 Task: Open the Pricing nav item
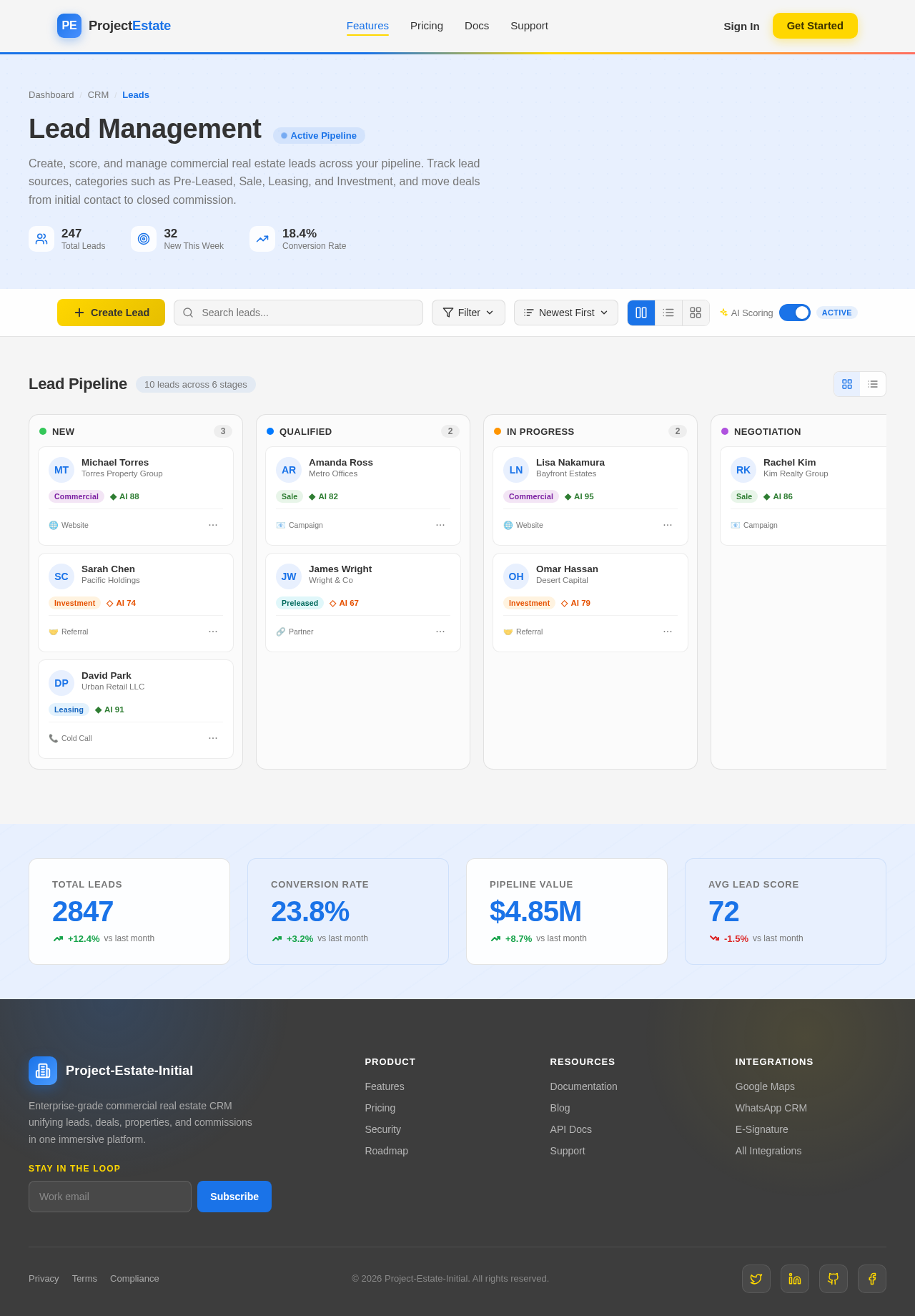click(427, 26)
